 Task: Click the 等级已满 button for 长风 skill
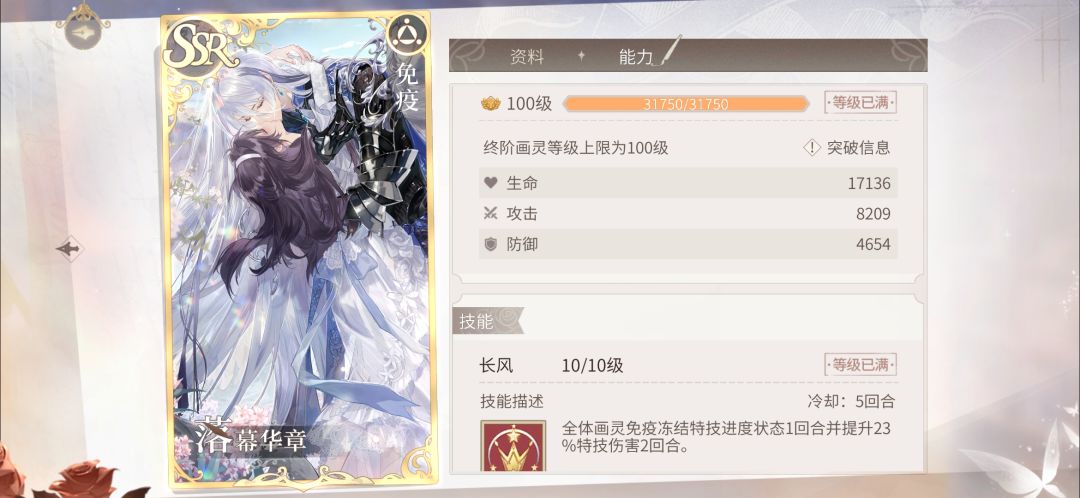(x=861, y=365)
